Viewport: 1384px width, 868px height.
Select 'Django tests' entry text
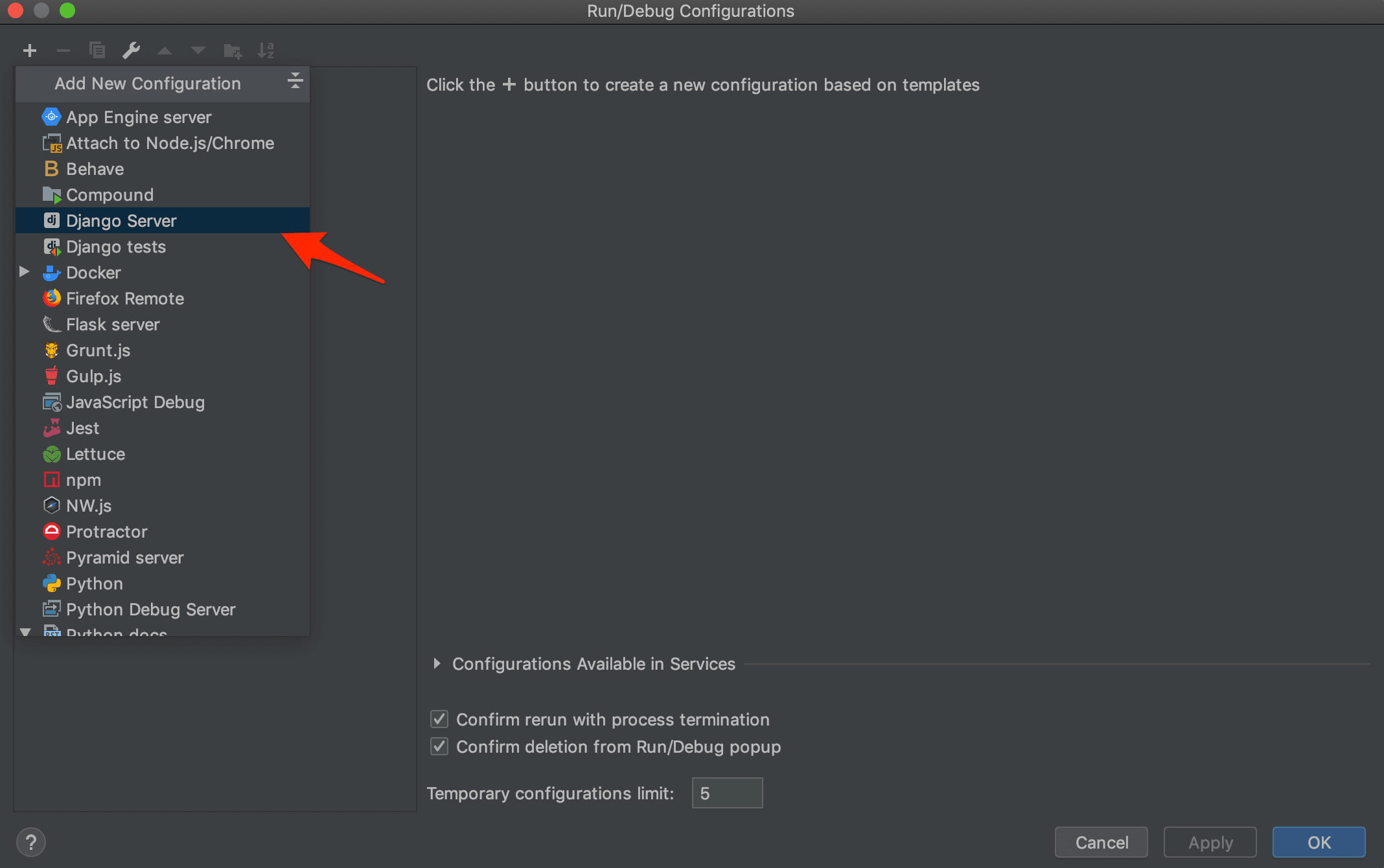click(116, 247)
